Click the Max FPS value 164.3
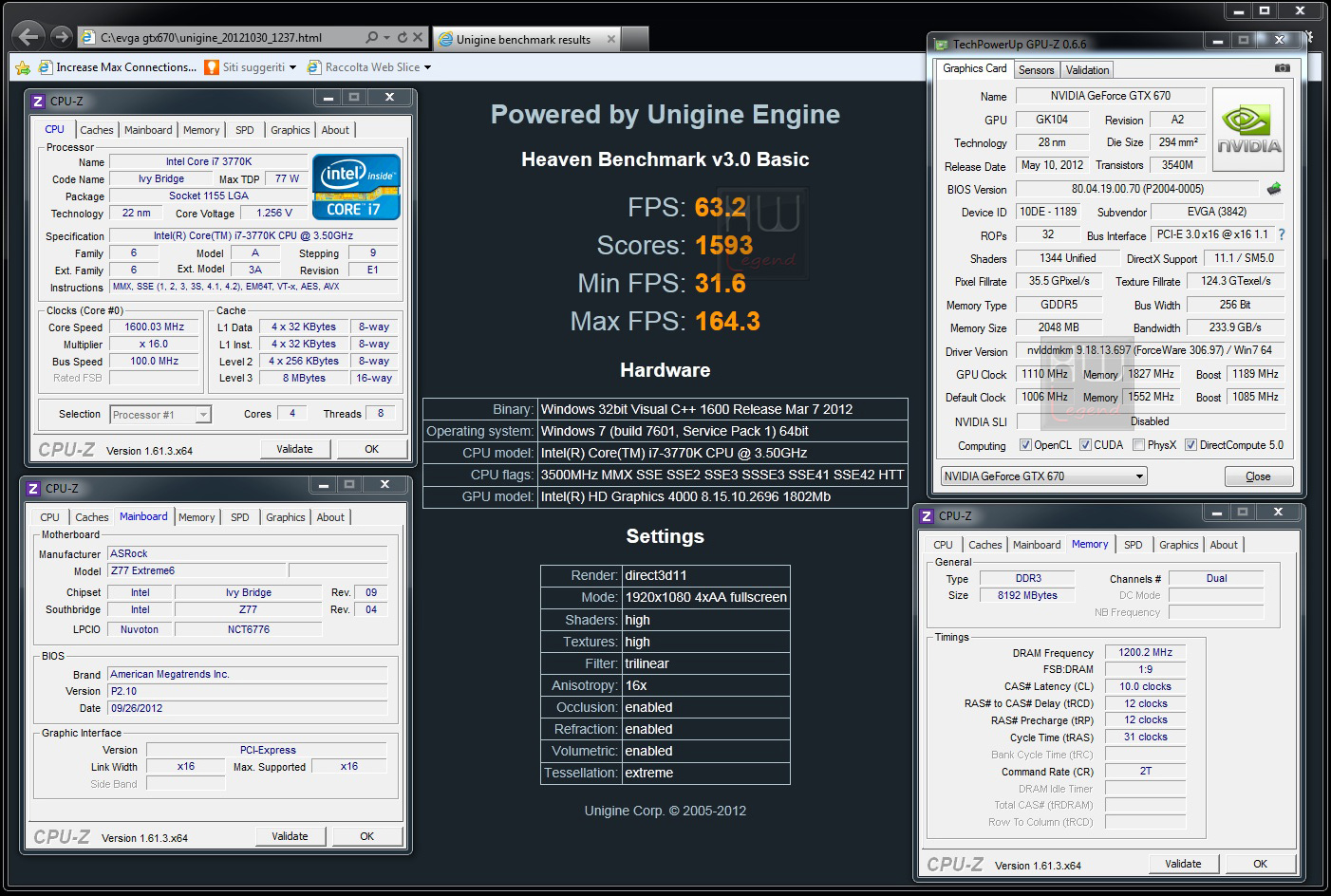The image size is (1331, 896). 728,321
